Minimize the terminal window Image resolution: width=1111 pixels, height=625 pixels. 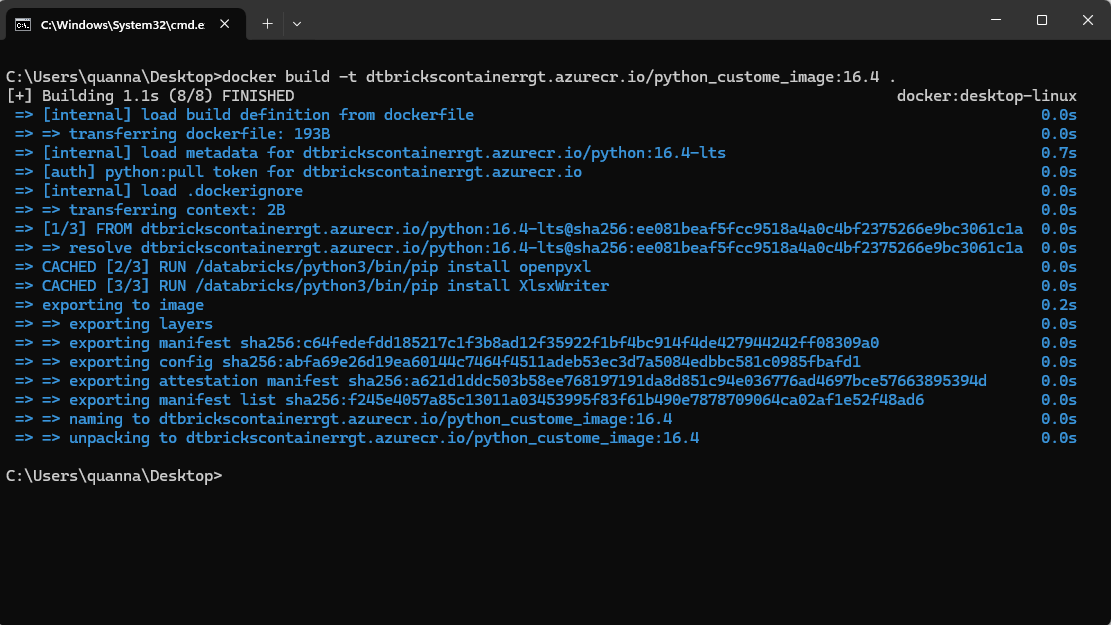(995, 20)
